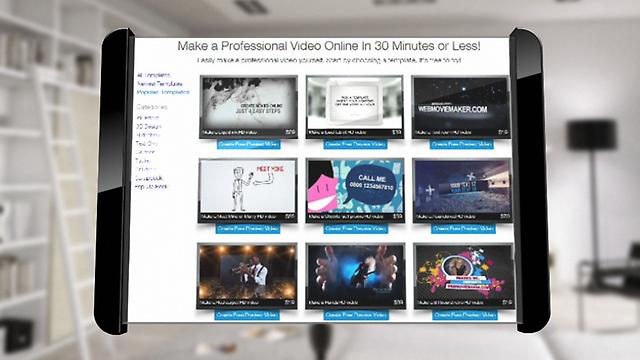Choose the 3D Design category
Viewport: 640px width, 360px height.
(x=149, y=127)
